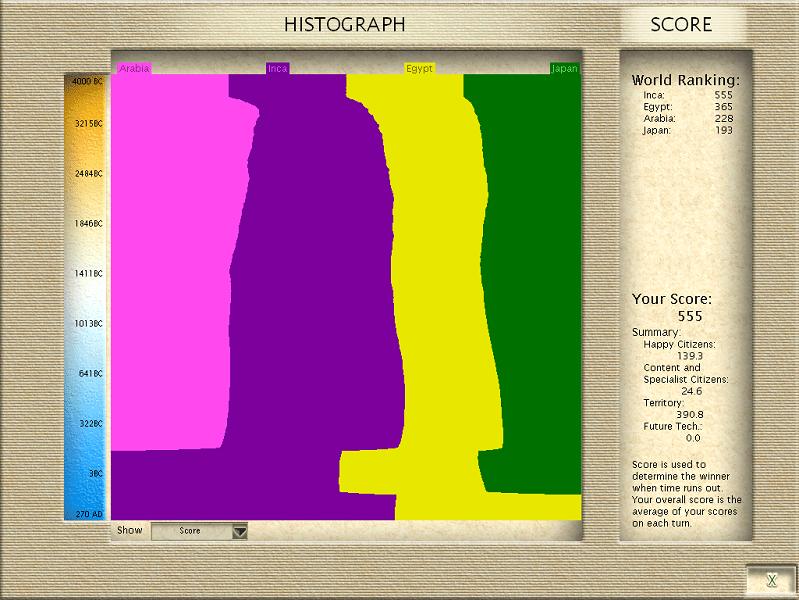Image resolution: width=799 pixels, height=600 pixels.
Task: Click the HISTOGRAPH title
Action: click(344, 24)
